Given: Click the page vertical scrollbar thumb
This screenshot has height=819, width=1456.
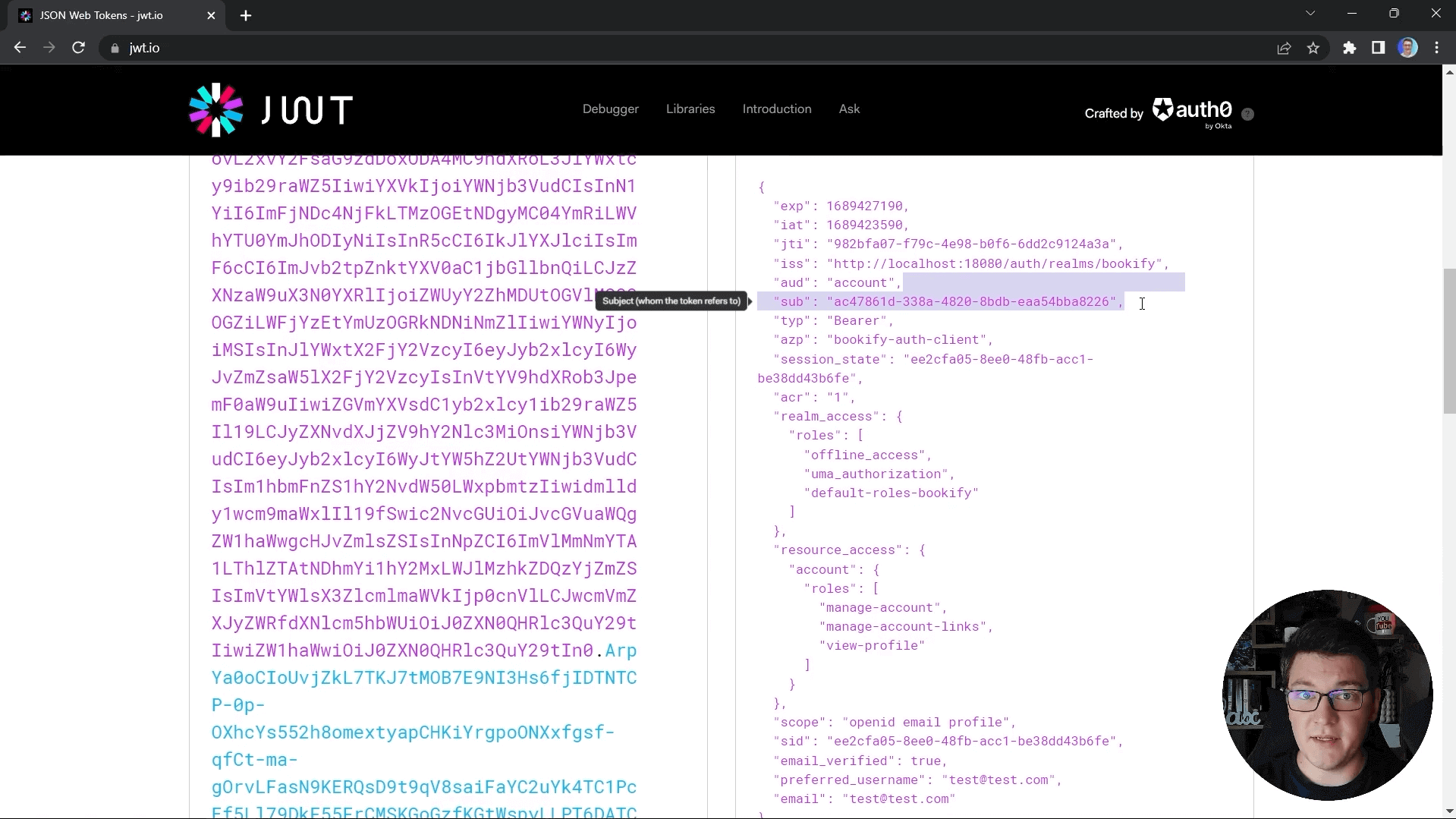Looking at the screenshot, I should (x=1449, y=341).
